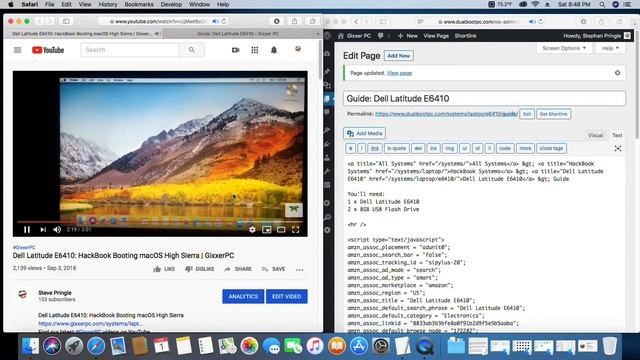Focus the YouTube search field

(130, 50)
